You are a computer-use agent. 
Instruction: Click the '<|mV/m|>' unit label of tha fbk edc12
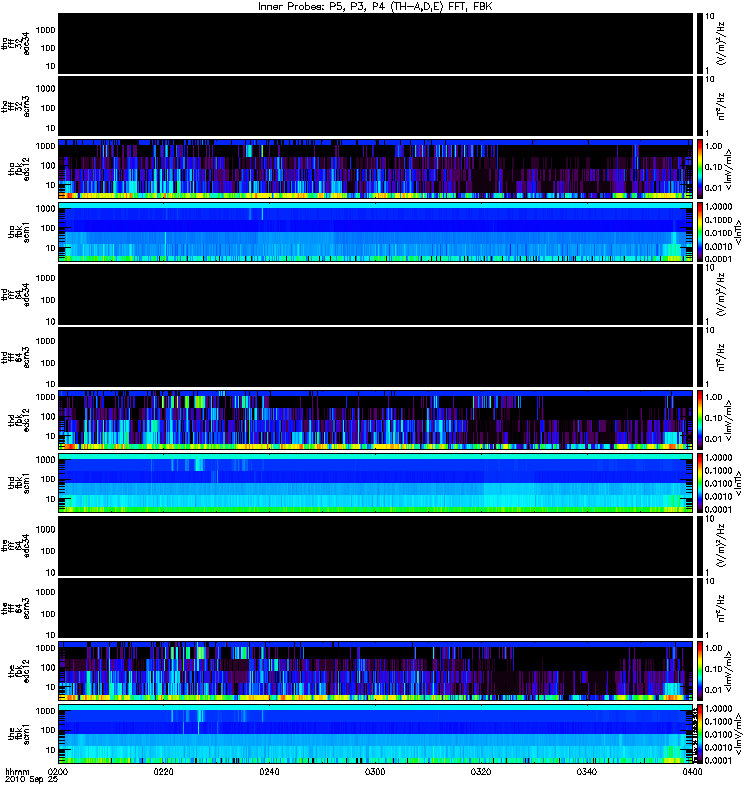[729, 169]
